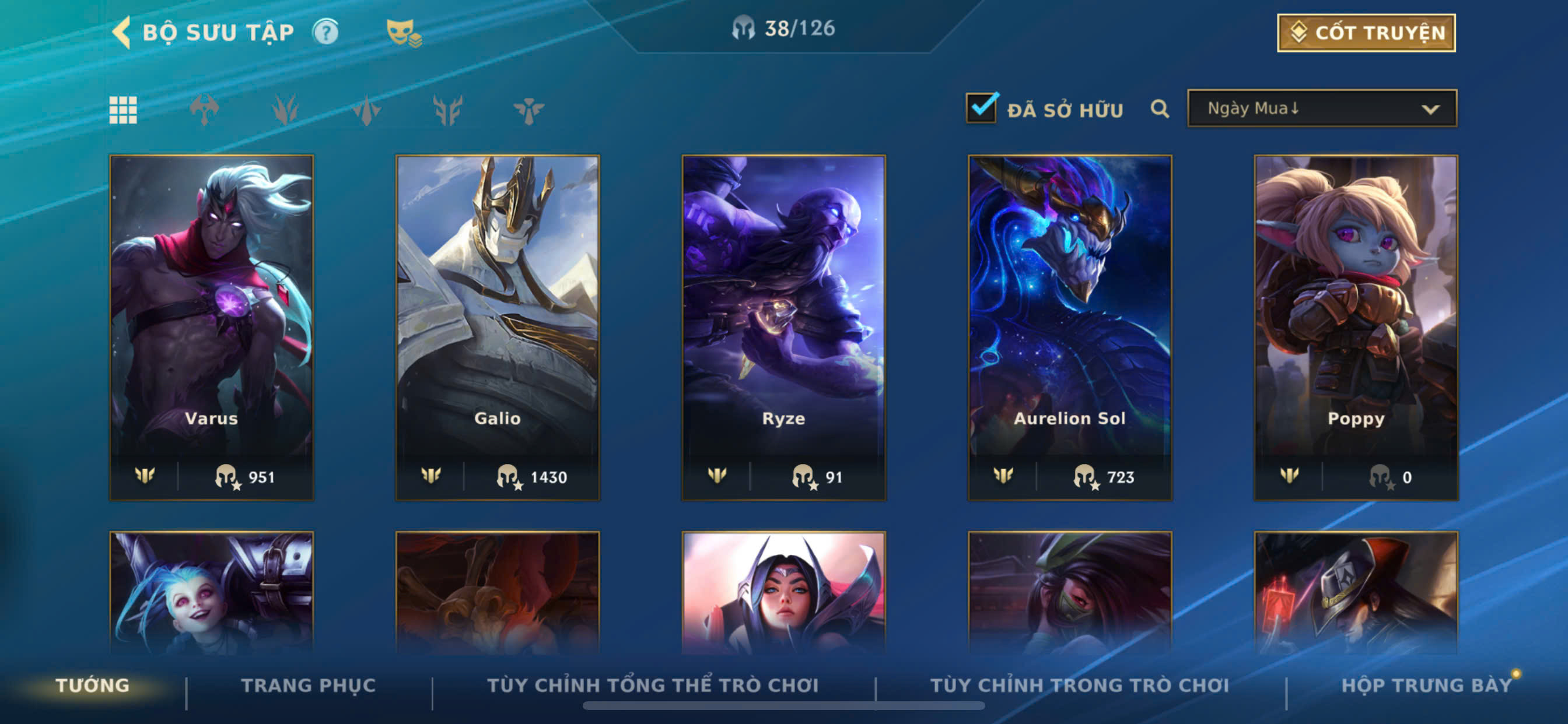Filter by the second role emblem icon
The image size is (1568, 724).
pos(285,110)
